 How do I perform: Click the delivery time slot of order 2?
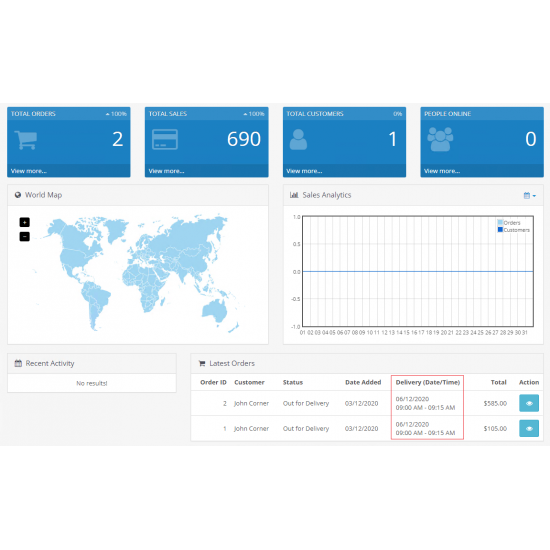pos(425,408)
